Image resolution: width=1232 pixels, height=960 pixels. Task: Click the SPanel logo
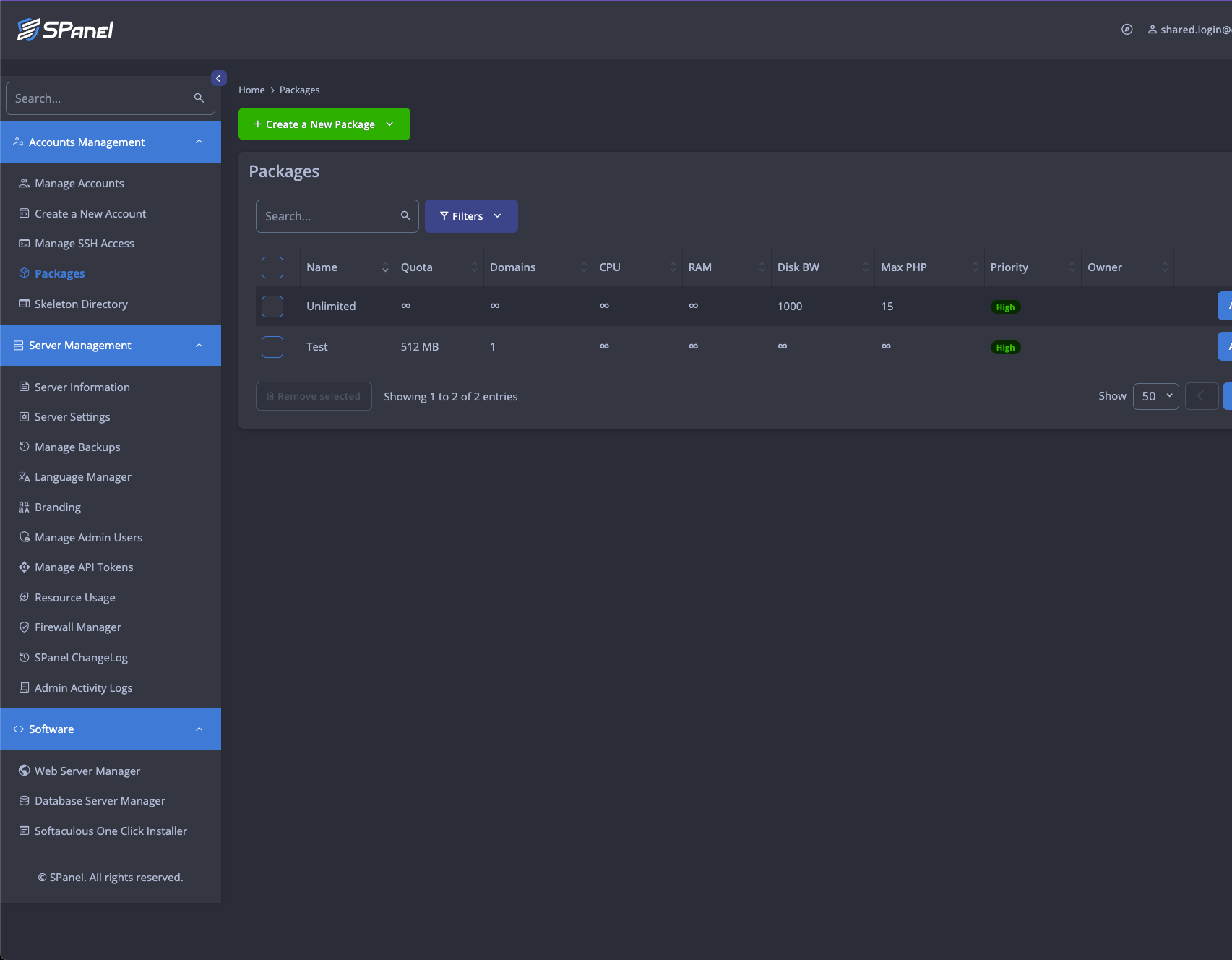[66, 30]
